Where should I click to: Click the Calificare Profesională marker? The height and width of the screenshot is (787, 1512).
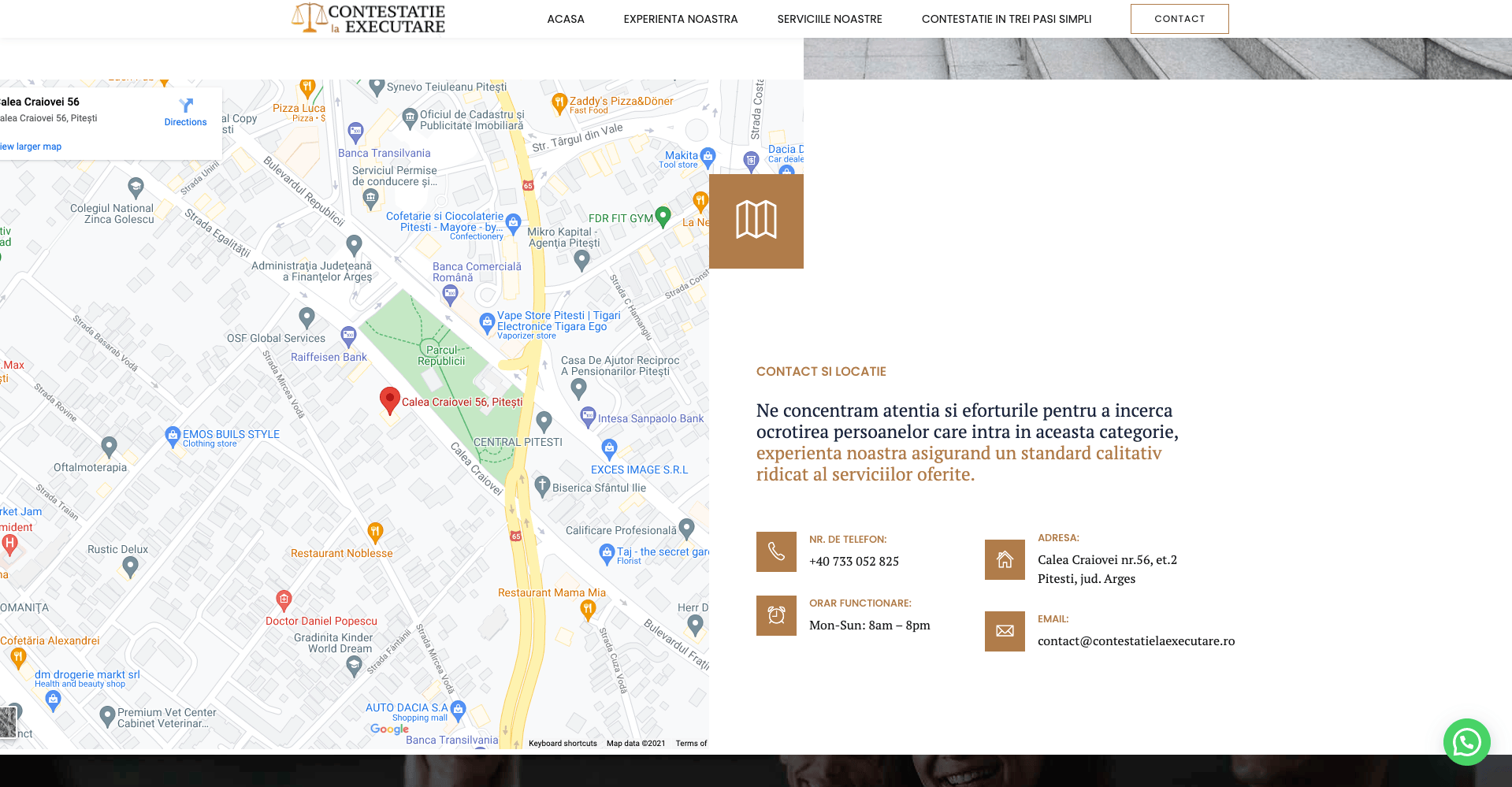[687, 528]
